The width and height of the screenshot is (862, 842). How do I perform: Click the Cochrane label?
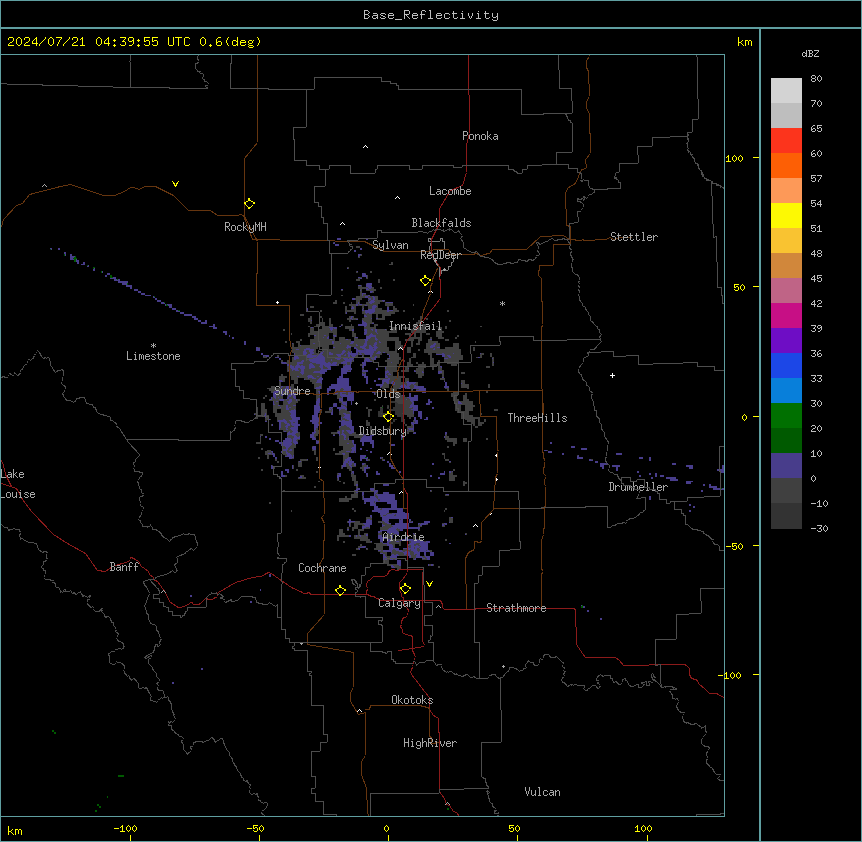pyautogui.click(x=322, y=568)
